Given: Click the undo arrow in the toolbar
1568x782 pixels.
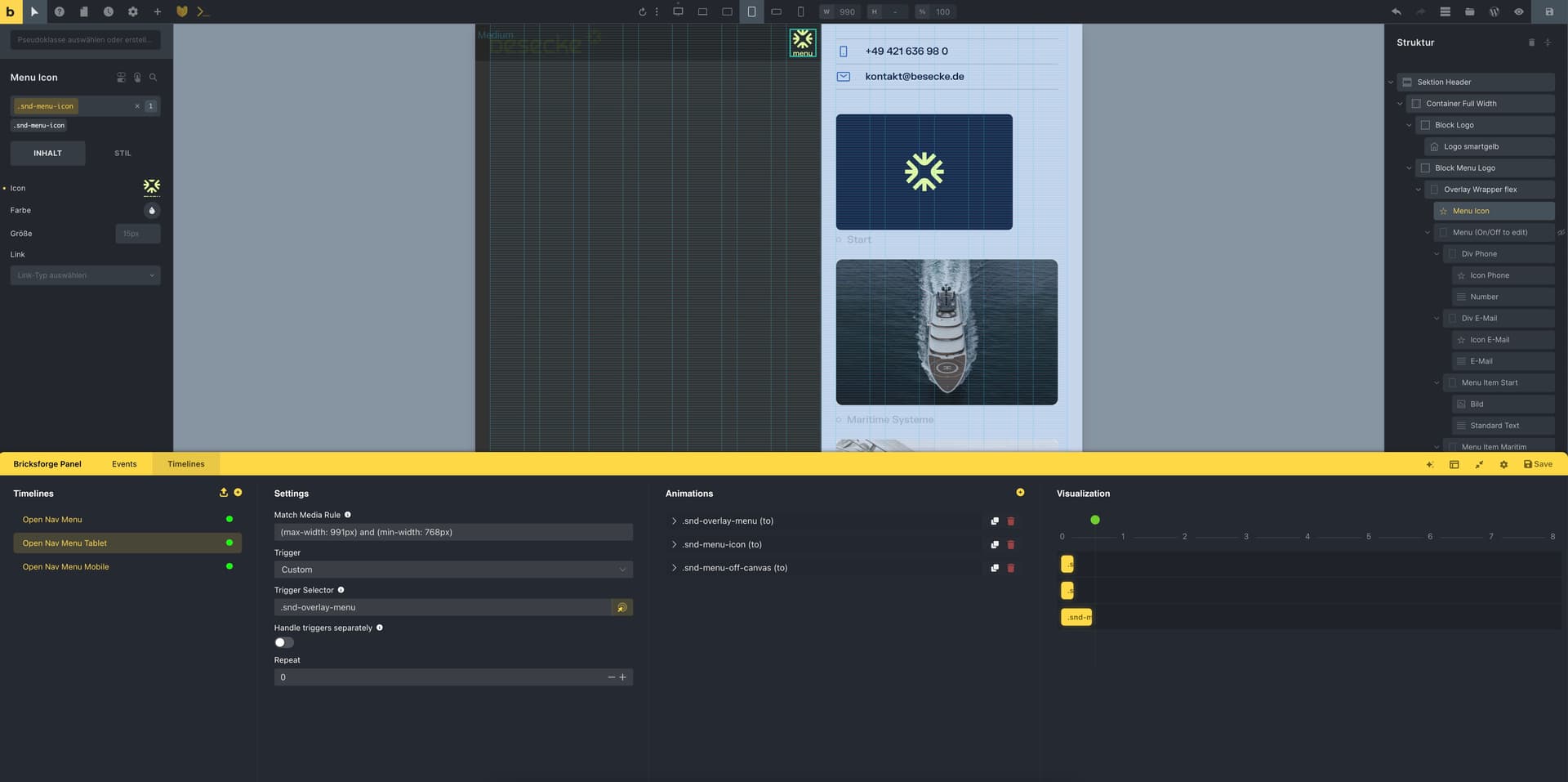Looking at the screenshot, I should [x=1396, y=11].
